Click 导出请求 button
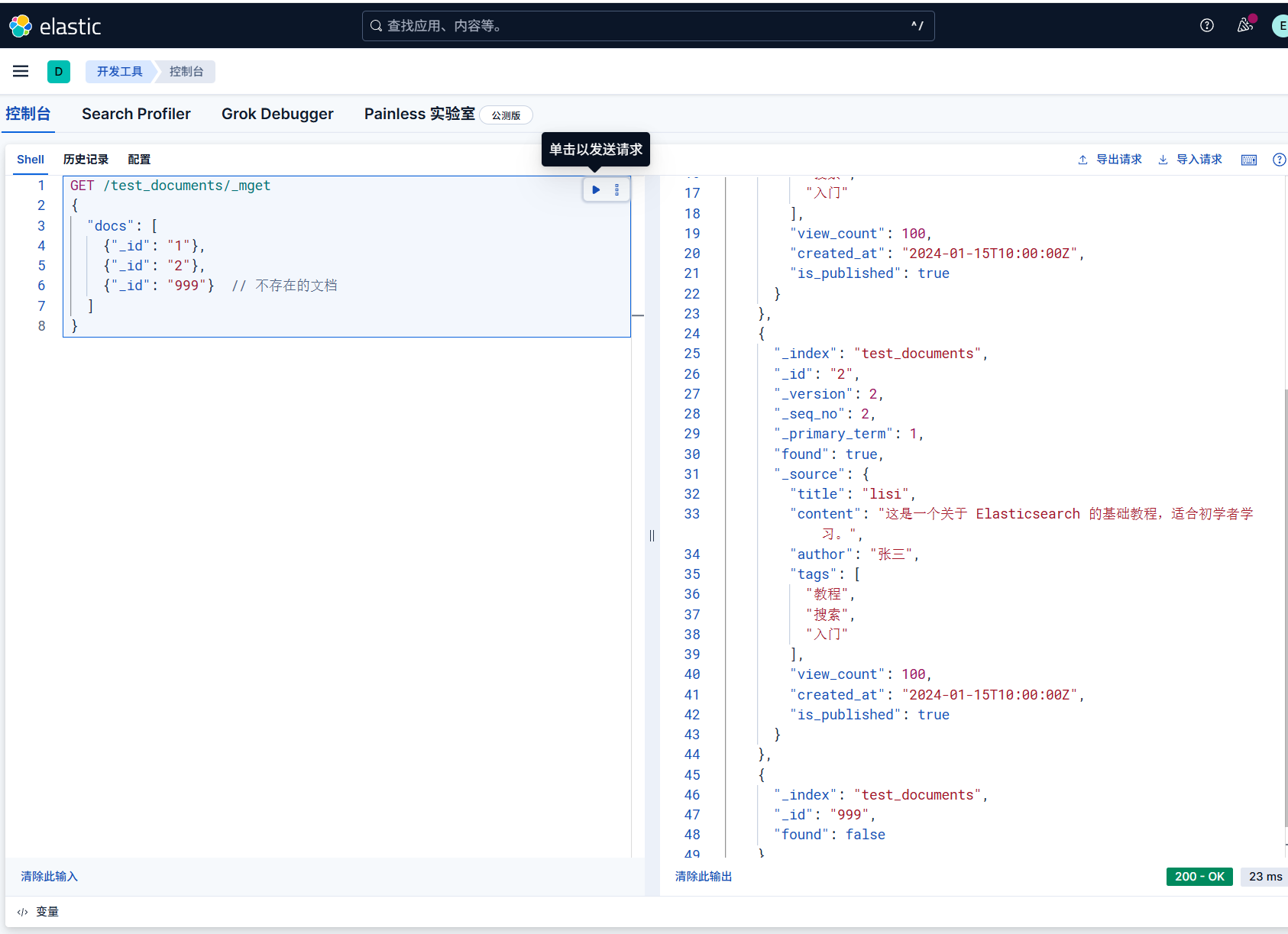Viewport: 1288px width, 934px height. [x=1110, y=160]
